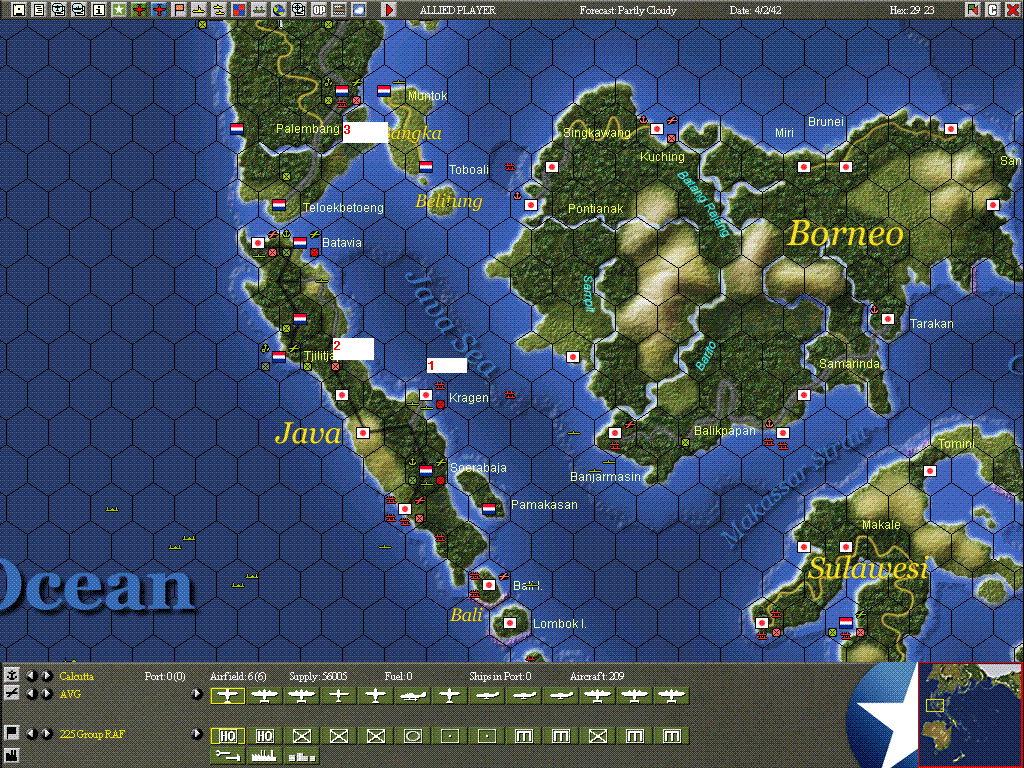This screenshot has width=1024, height=768.
Task: Click the crosshair target toolbar icon
Action: [x=298, y=10]
